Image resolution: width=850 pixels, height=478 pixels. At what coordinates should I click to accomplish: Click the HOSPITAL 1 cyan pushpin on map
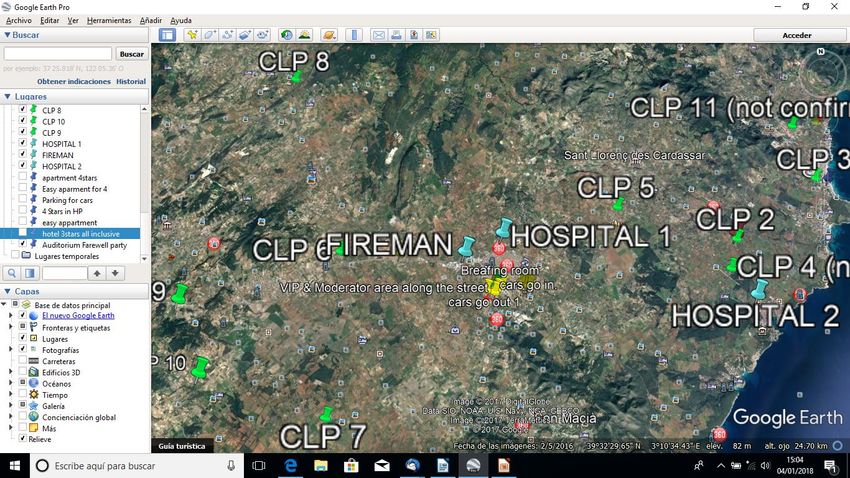(x=504, y=228)
